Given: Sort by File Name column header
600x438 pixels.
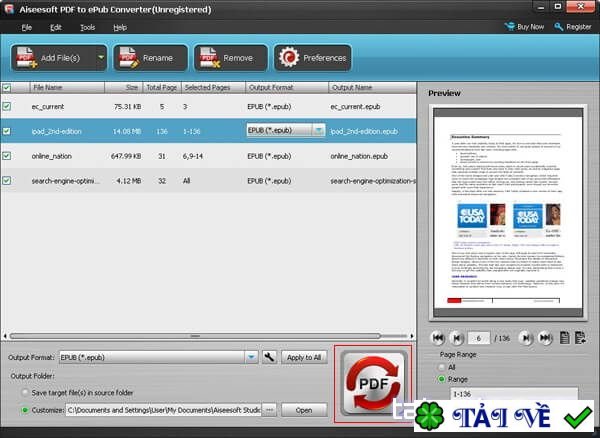Looking at the screenshot, I should (67, 88).
